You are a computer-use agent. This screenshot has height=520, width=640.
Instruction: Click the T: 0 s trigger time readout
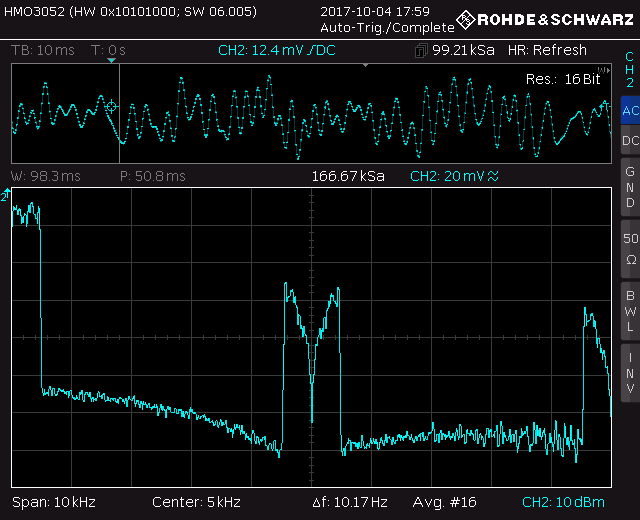(x=108, y=50)
